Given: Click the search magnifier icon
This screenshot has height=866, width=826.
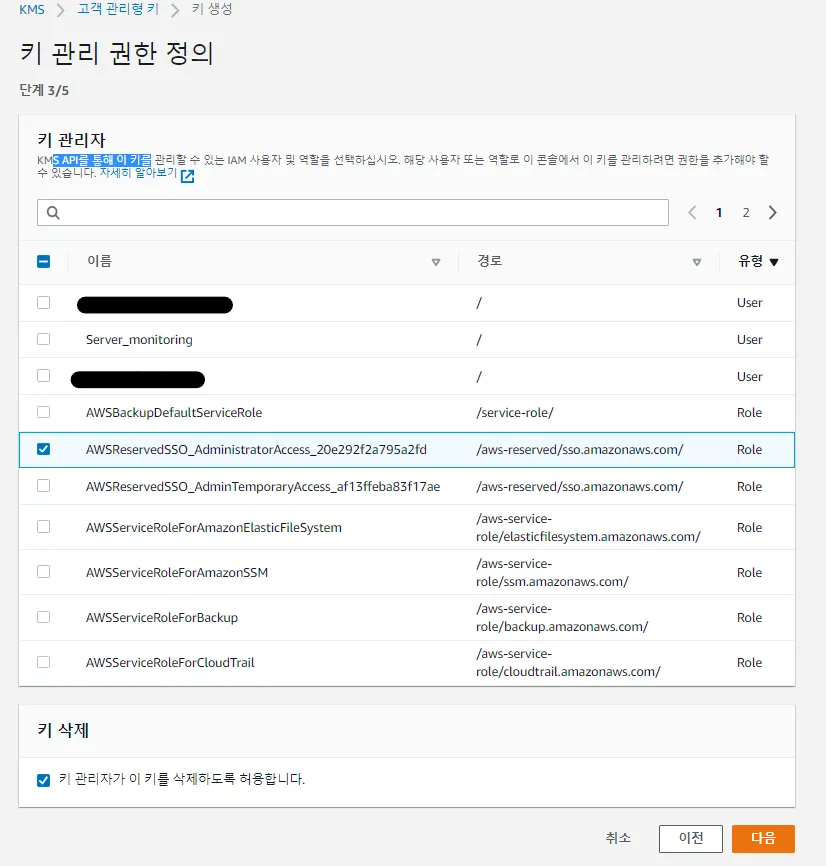Looking at the screenshot, I should 53,213.
